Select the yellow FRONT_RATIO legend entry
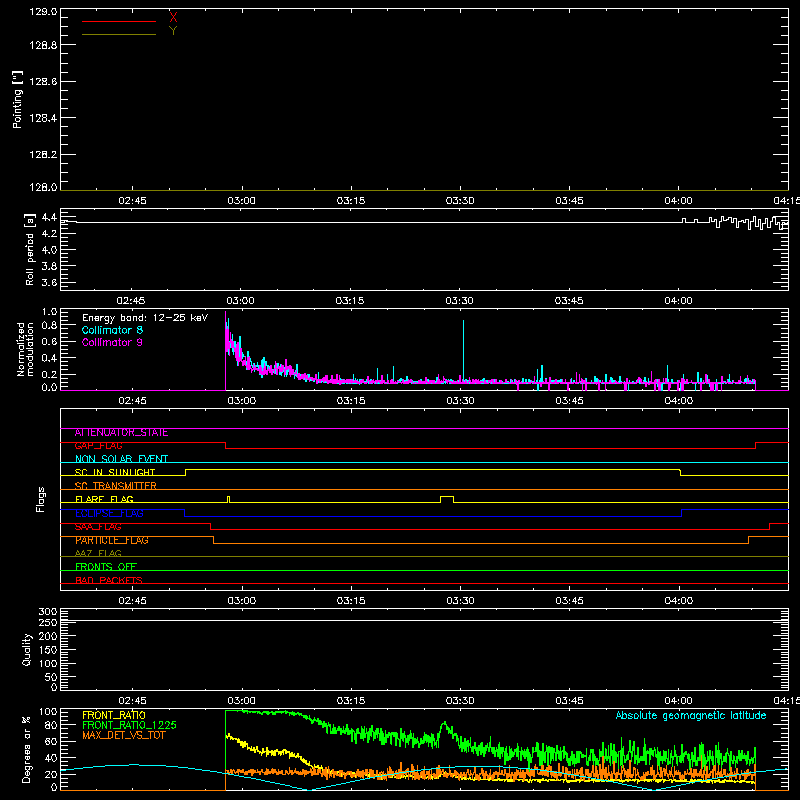Image resolution: width=800 pixels, height=800 pixels. (114, 715)
